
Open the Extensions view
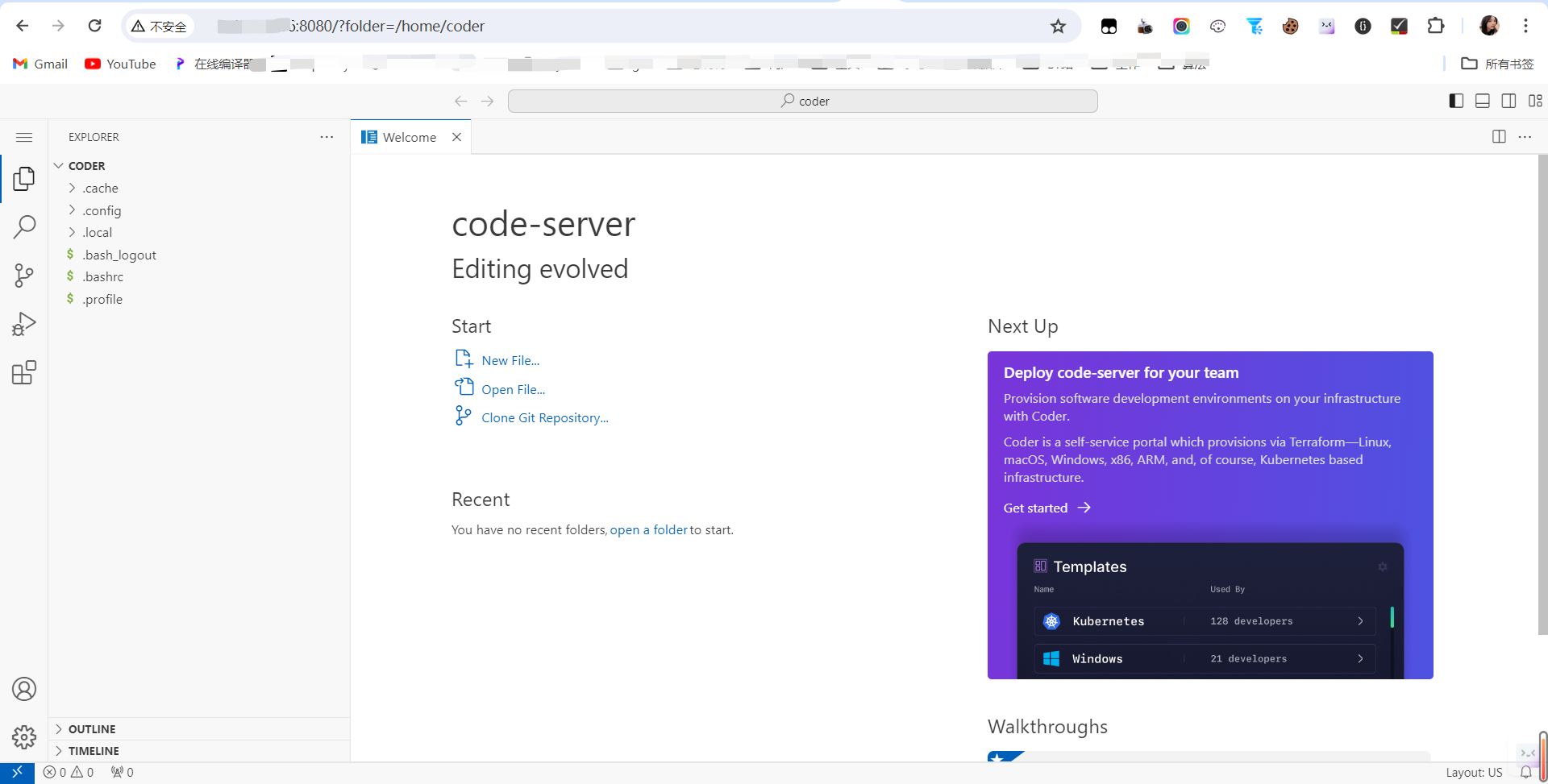pos(24,371)
